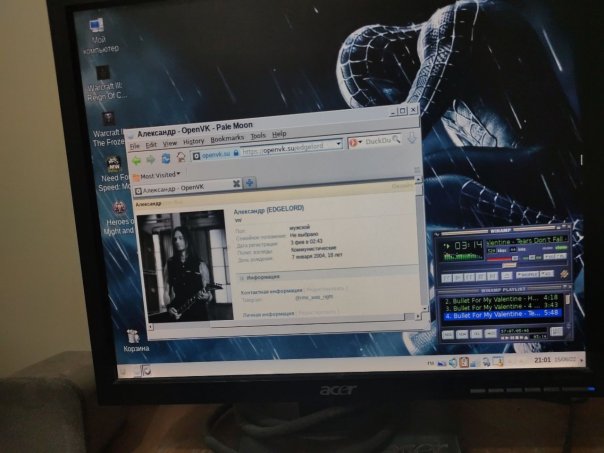Stop playback in Winamp
Viewport: 604px width, 453px height.
(481, 276)
